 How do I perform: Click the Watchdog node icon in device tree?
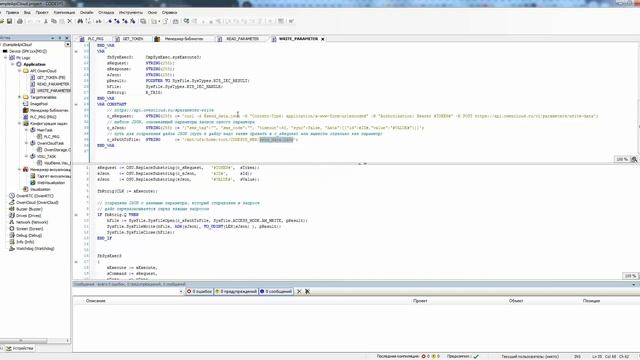pyautogui.click(x=12, y=249)
